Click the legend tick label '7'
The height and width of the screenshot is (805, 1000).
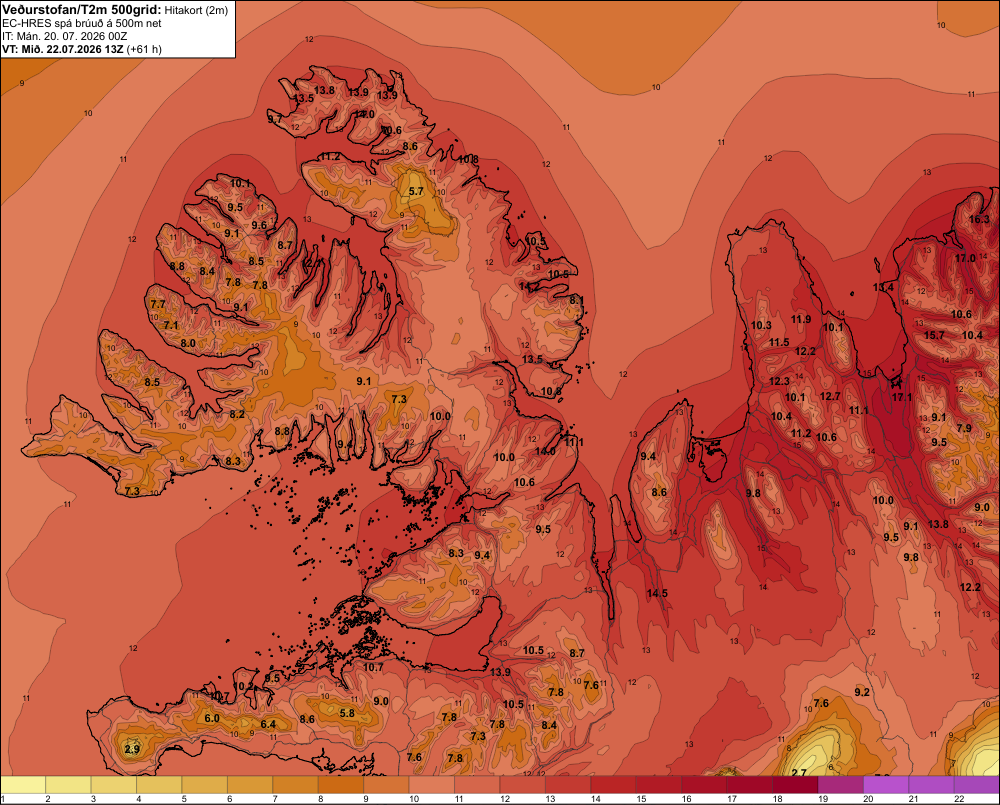(275, 799)
